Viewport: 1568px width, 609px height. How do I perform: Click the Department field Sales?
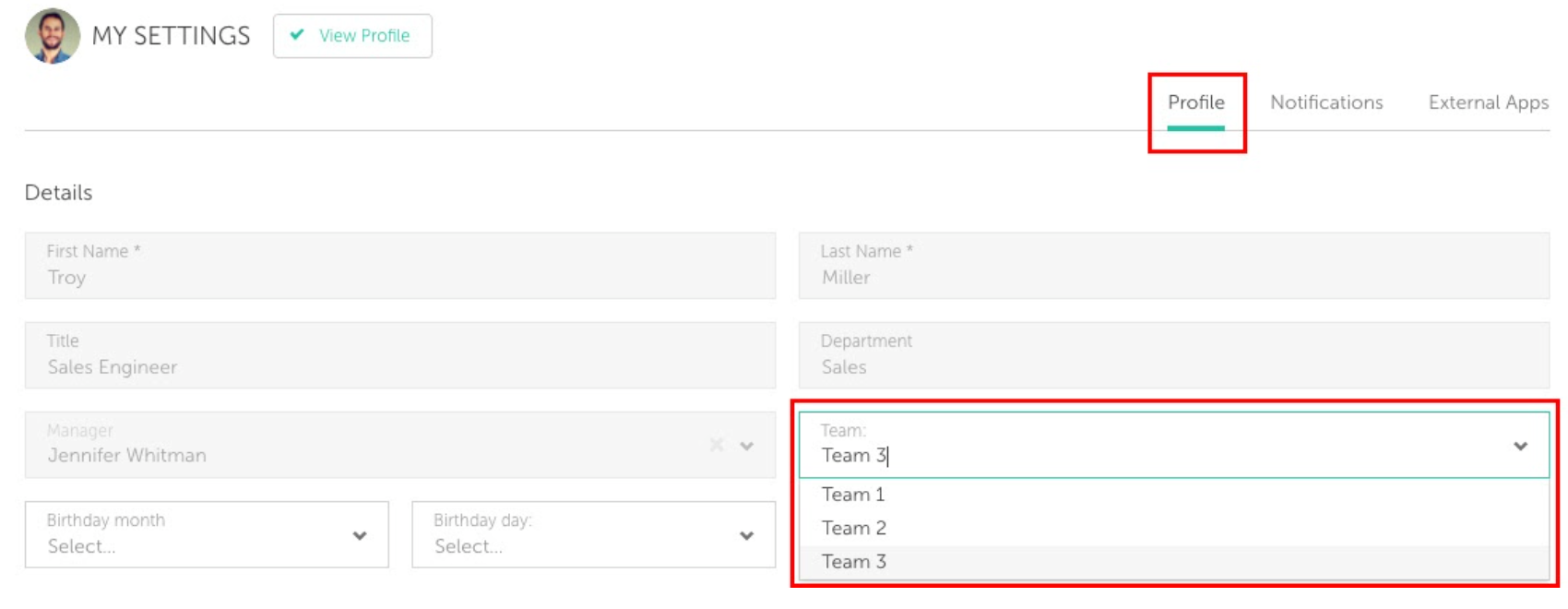(x=1173, y=355)
